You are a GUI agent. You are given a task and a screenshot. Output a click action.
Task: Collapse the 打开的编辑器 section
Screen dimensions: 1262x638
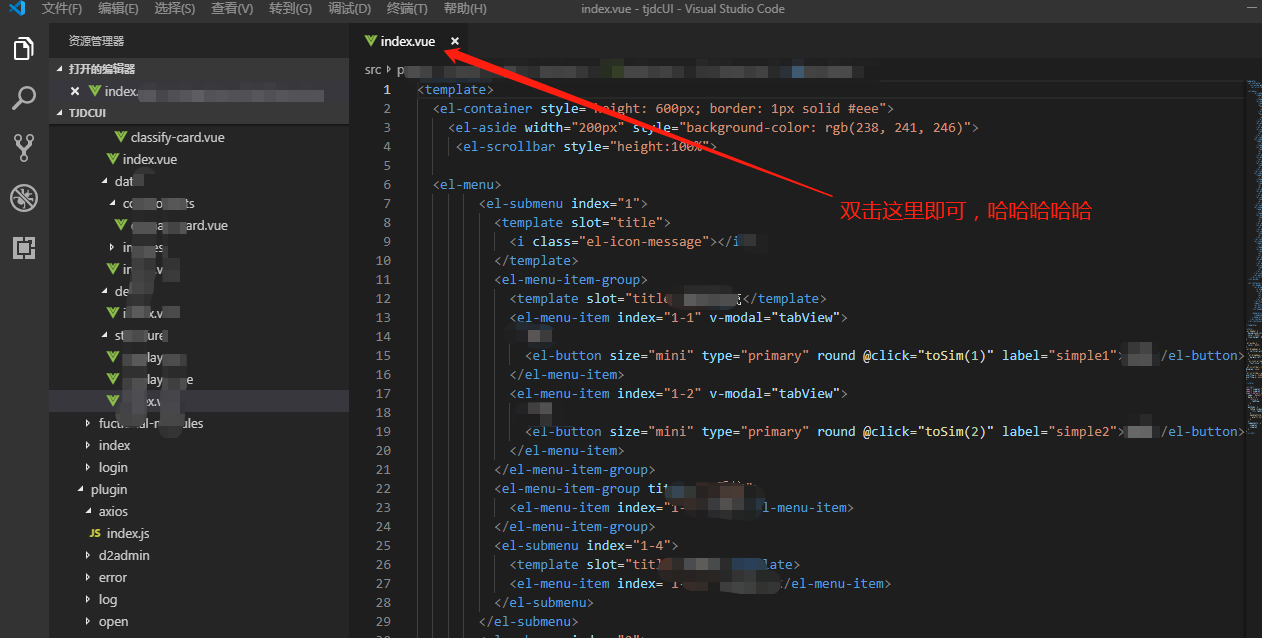click(x=199, y=69)
